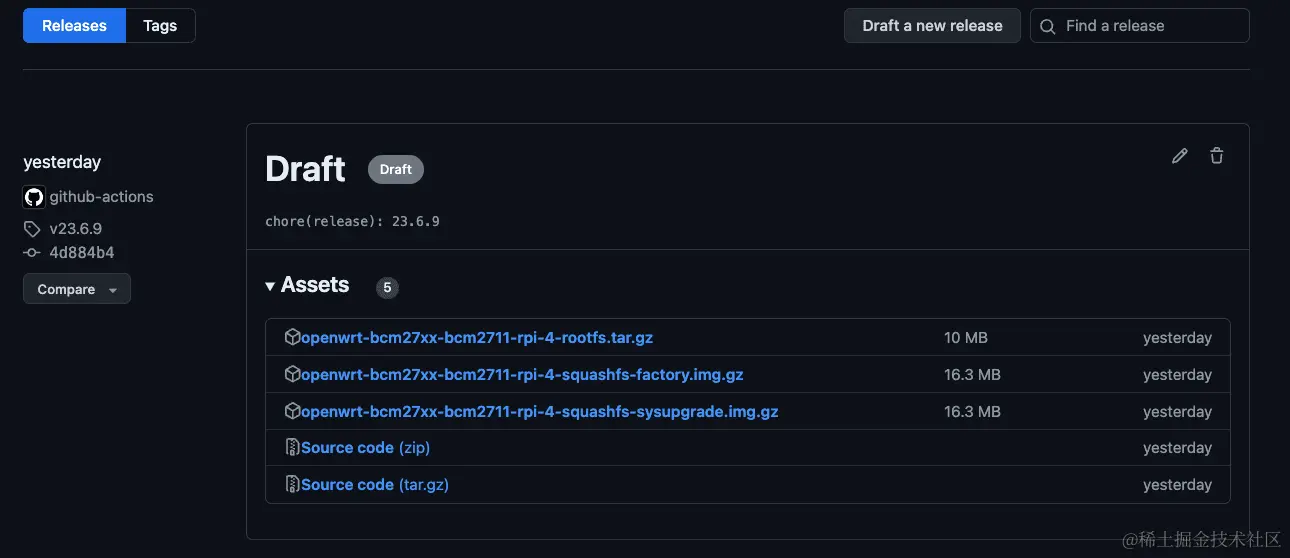Screen dimensions: 1290x558
Task: Click the Draft release title
Action: (x=306, y=169)
